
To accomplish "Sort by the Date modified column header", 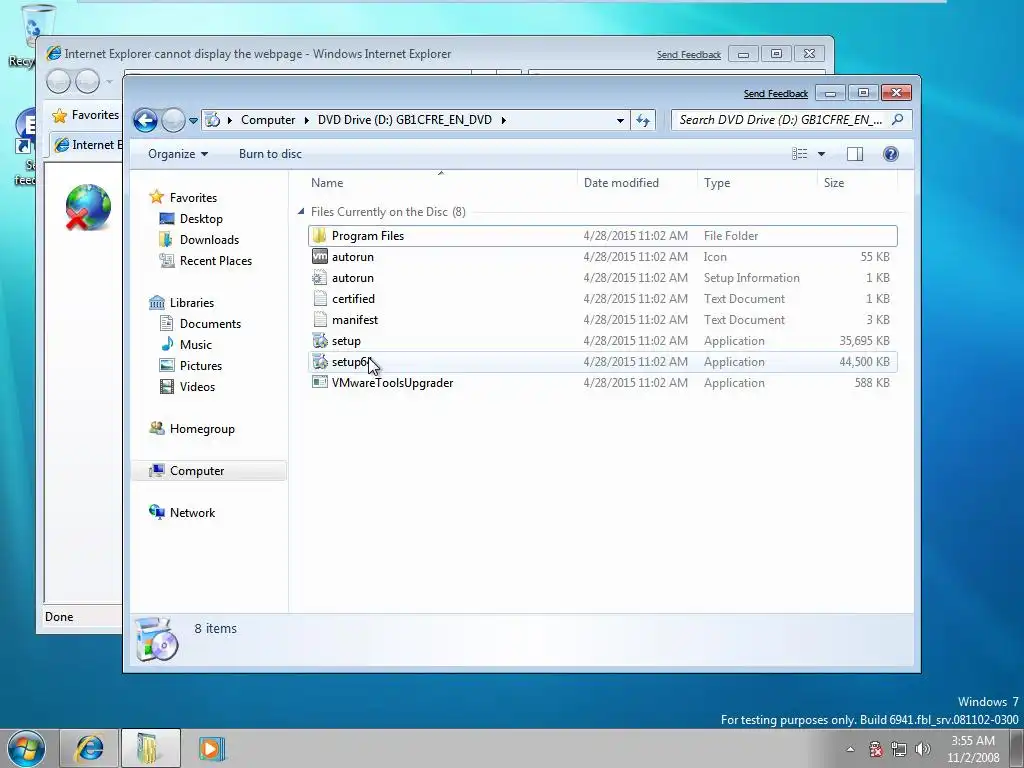I will point(621,183).
